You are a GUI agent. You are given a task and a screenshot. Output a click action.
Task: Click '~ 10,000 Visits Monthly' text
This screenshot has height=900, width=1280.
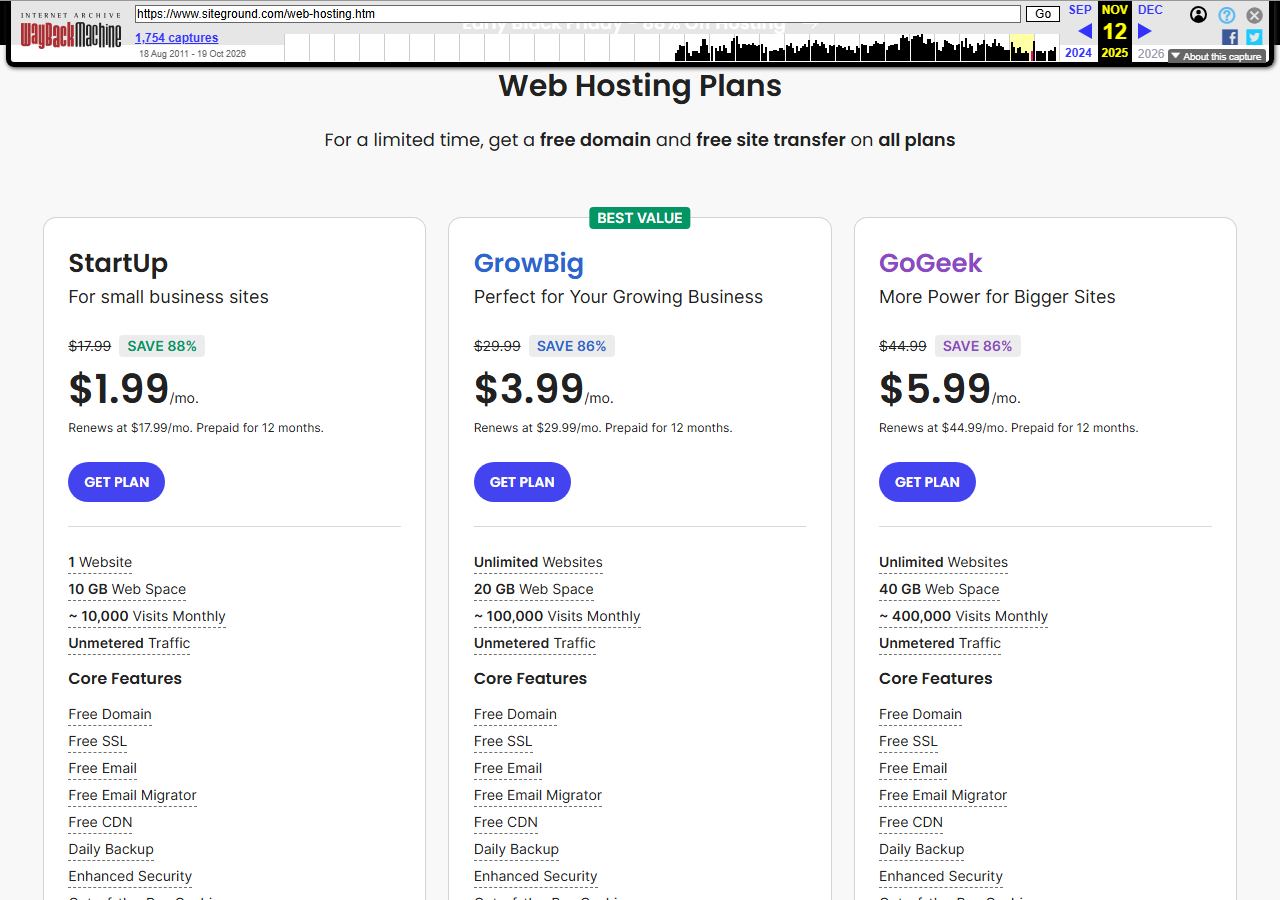147,617
